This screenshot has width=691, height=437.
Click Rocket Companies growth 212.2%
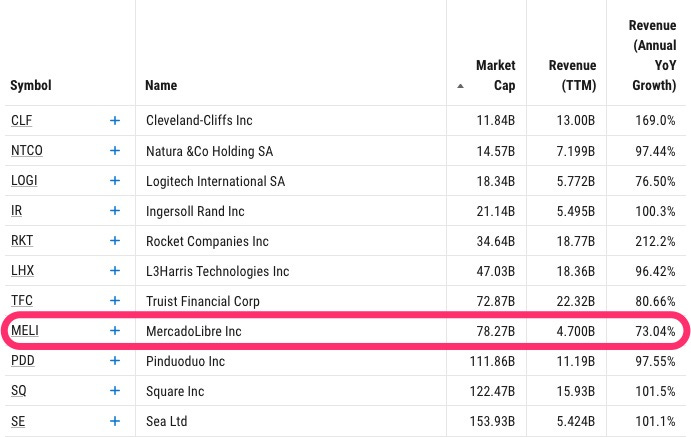(655, 241)
